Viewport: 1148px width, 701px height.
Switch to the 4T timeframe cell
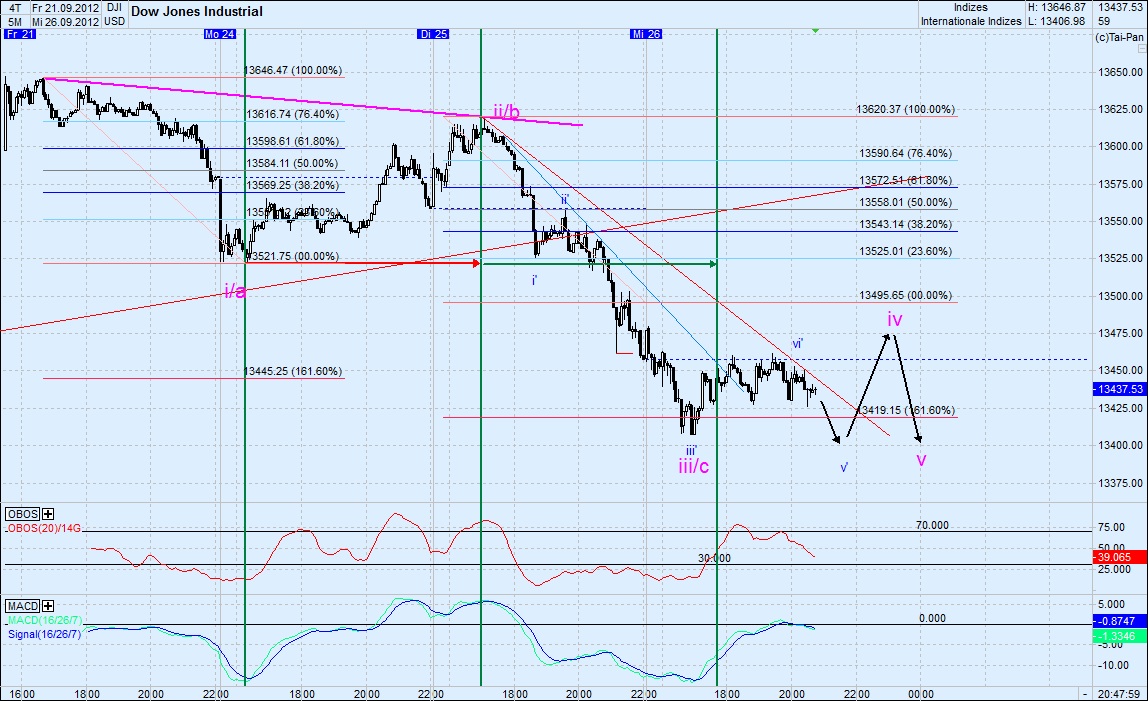tap(12, 7)
